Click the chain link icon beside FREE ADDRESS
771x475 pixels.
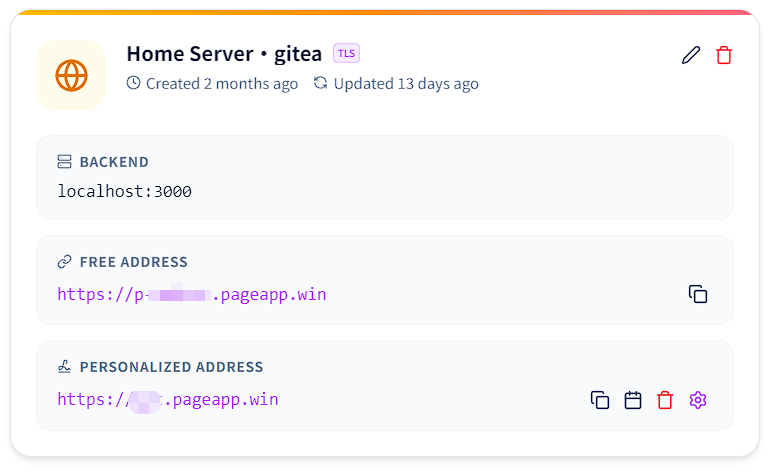pyautogui.click(x=64, y=262)
